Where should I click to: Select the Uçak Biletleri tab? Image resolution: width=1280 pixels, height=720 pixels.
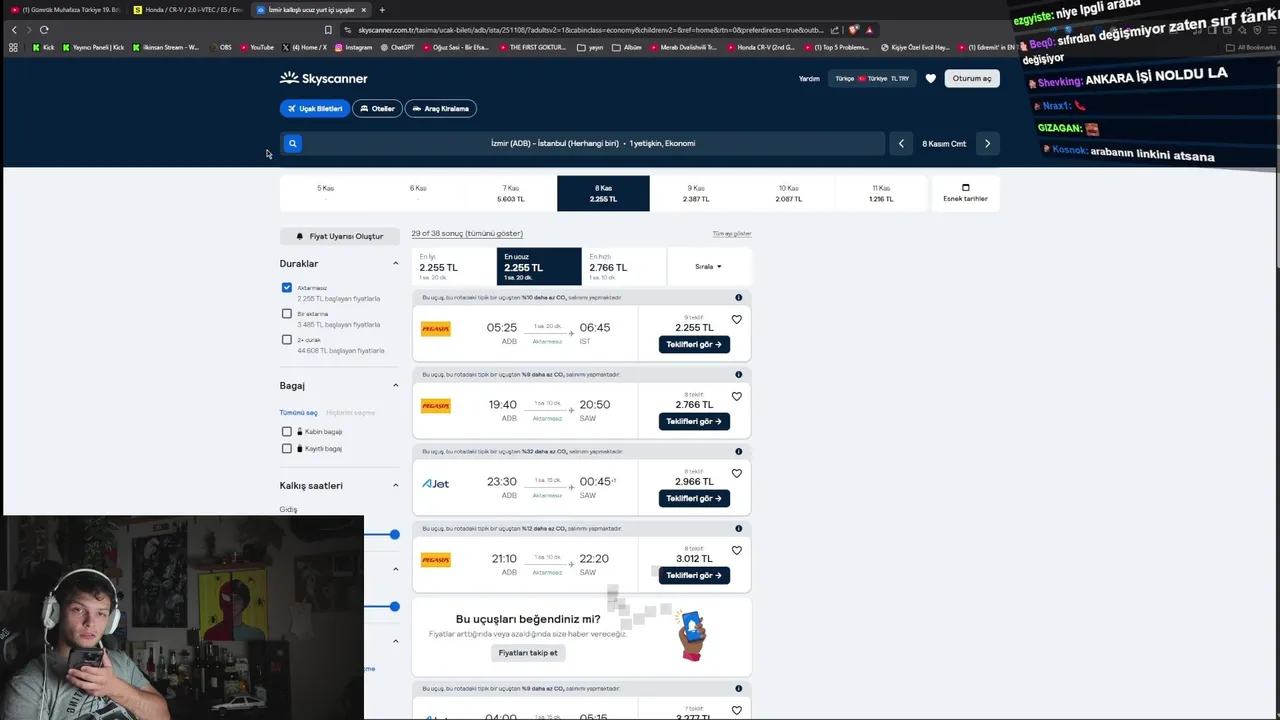coord(315,108)
